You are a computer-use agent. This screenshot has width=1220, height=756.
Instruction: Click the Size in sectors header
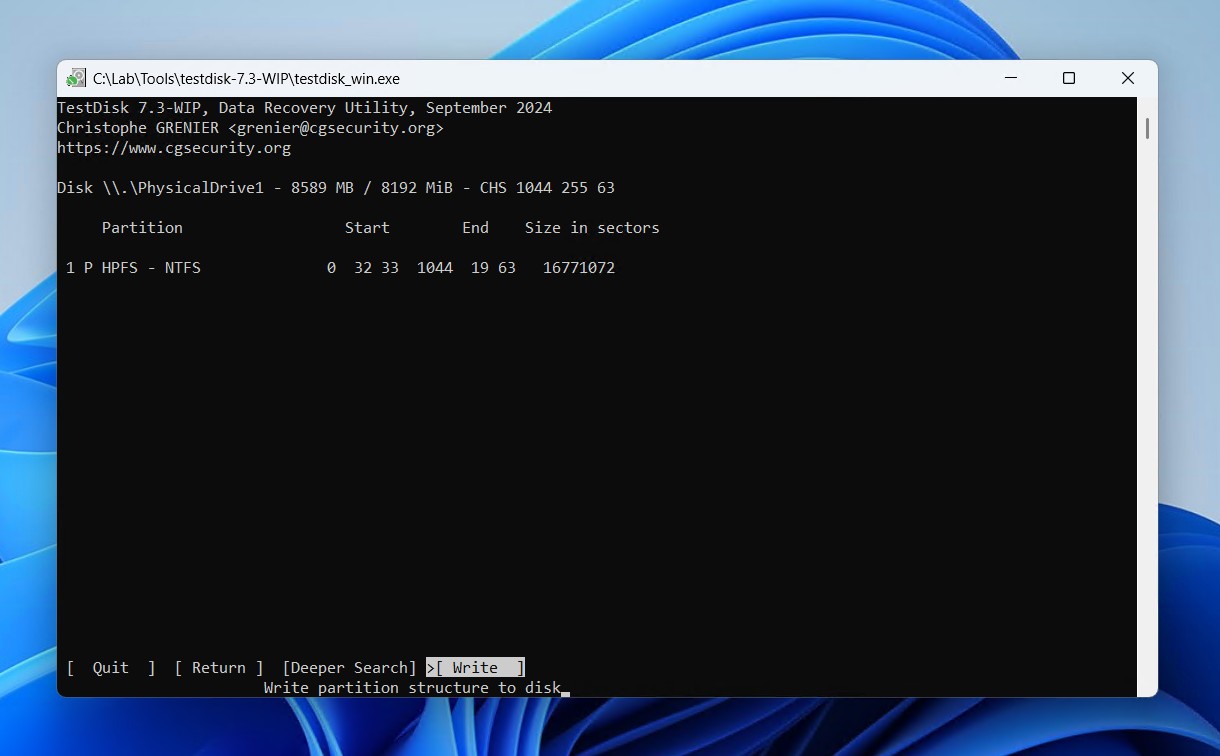(x=592, y=228)
